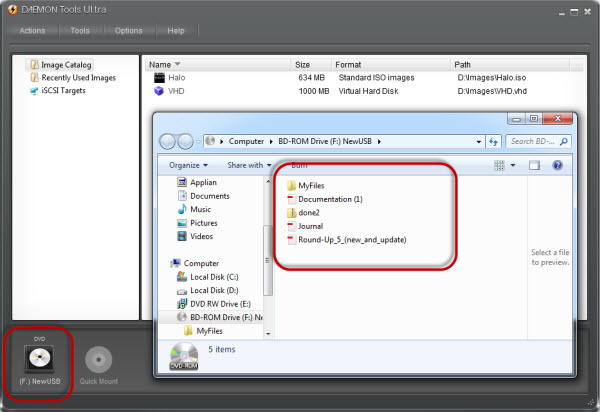Select Round-Up_5_(new_and_update) file

pos(347,240)
